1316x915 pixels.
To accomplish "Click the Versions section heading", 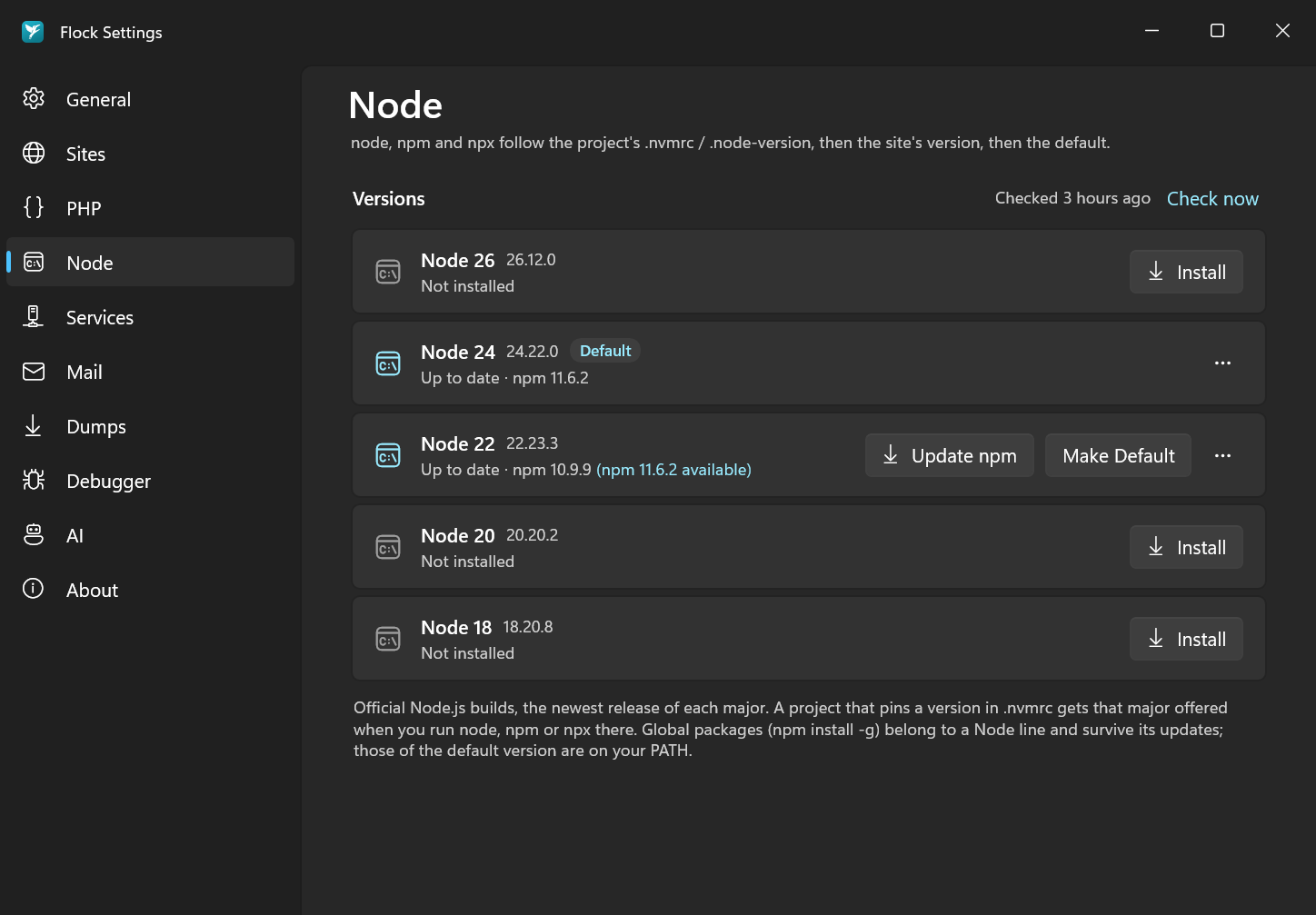I will (389, 199).
